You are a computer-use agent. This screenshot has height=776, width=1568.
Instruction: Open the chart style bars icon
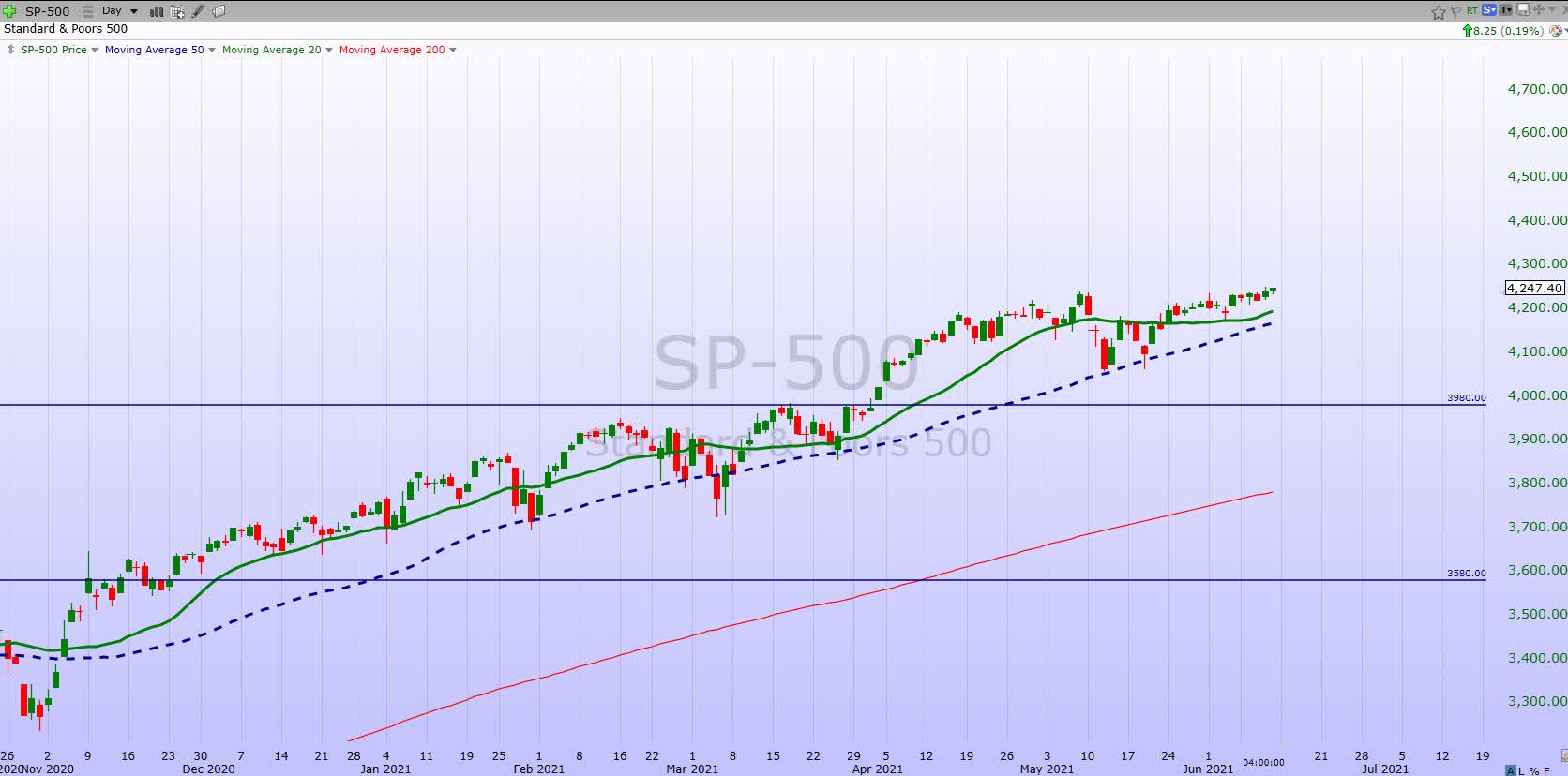click(x=157, y=12)
